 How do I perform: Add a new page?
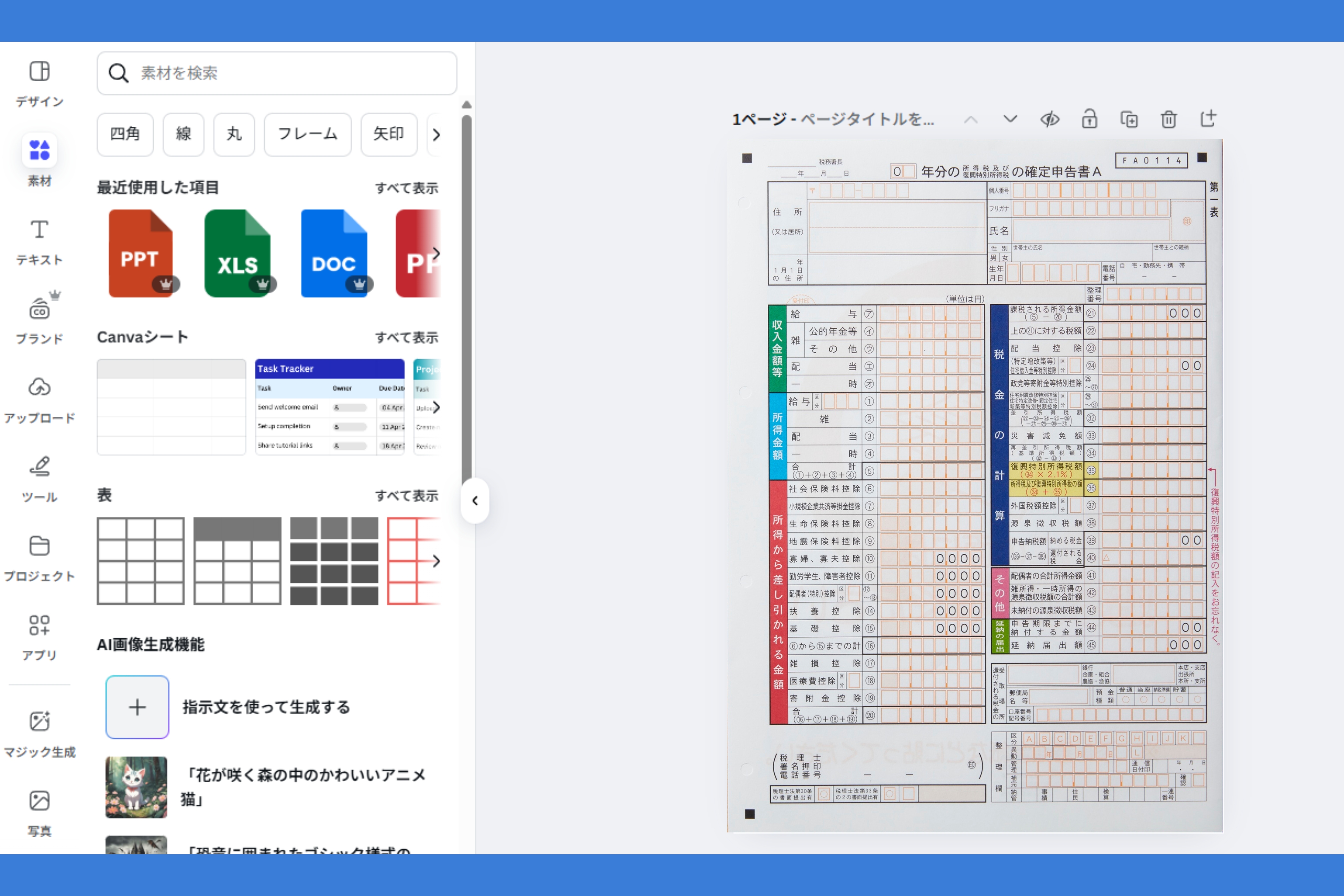tap(1208, 118)
